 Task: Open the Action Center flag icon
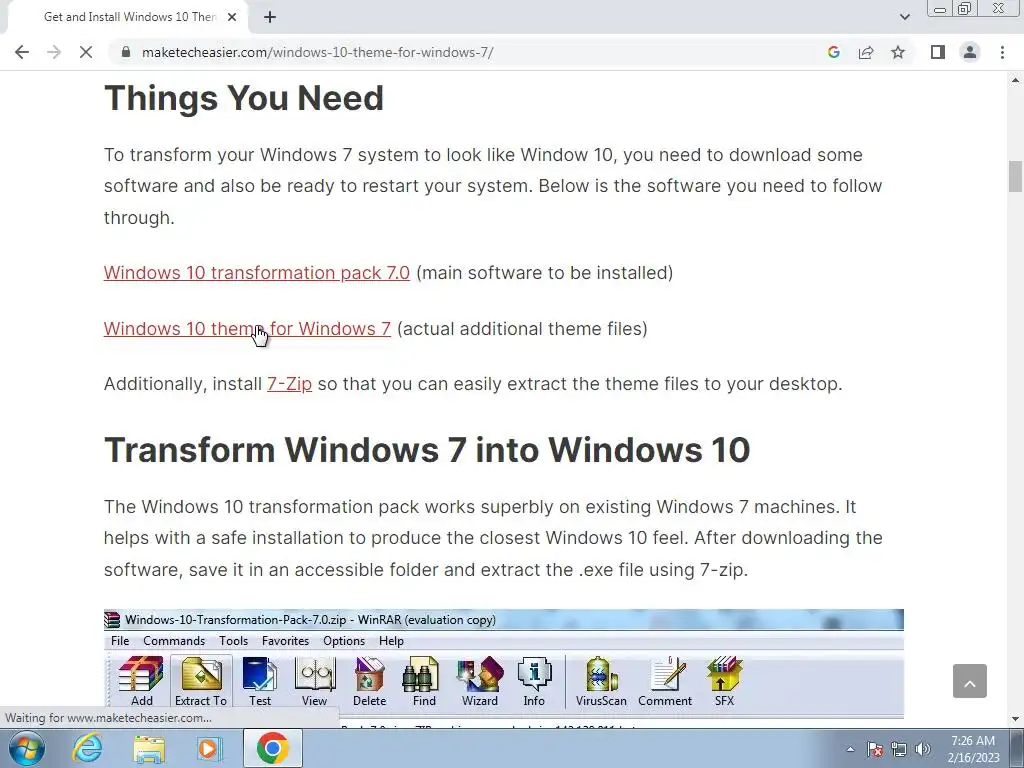[875, 749]
